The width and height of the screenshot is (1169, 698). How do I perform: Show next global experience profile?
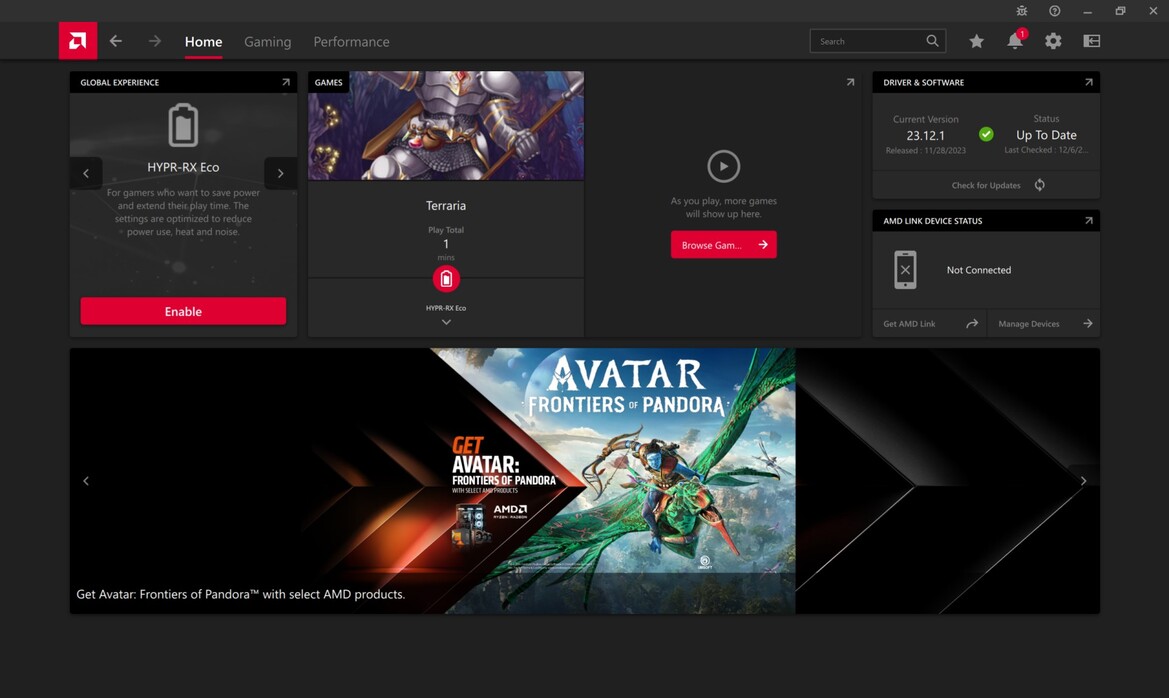point(280,174)
